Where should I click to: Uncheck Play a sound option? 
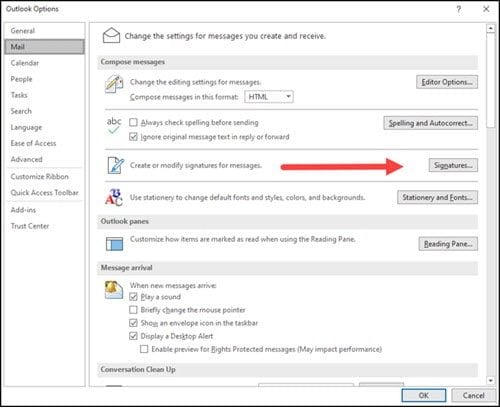133,297
